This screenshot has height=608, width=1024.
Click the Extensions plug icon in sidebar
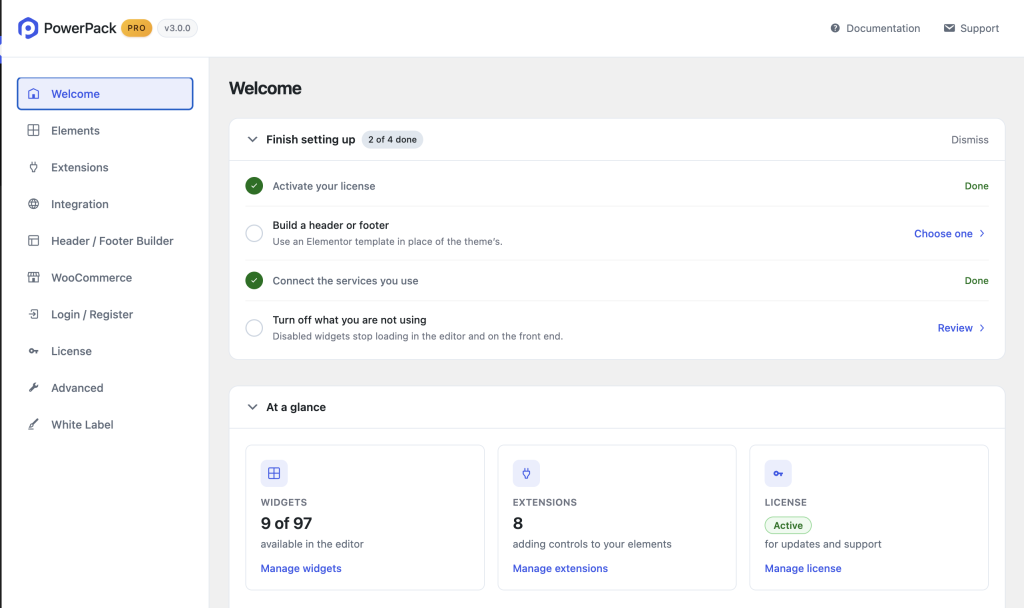33,167
